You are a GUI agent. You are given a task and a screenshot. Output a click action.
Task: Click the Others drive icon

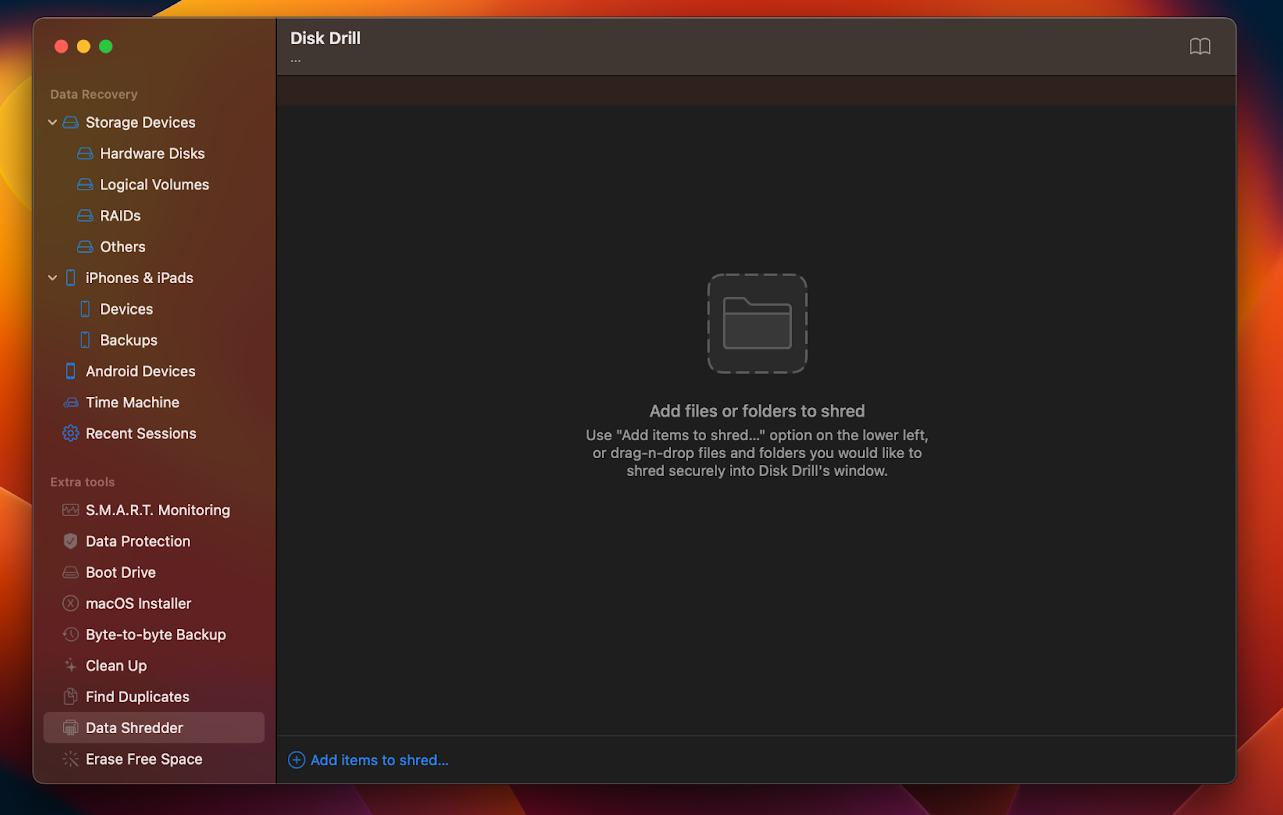pyautogui.click(x=85, y=246)
